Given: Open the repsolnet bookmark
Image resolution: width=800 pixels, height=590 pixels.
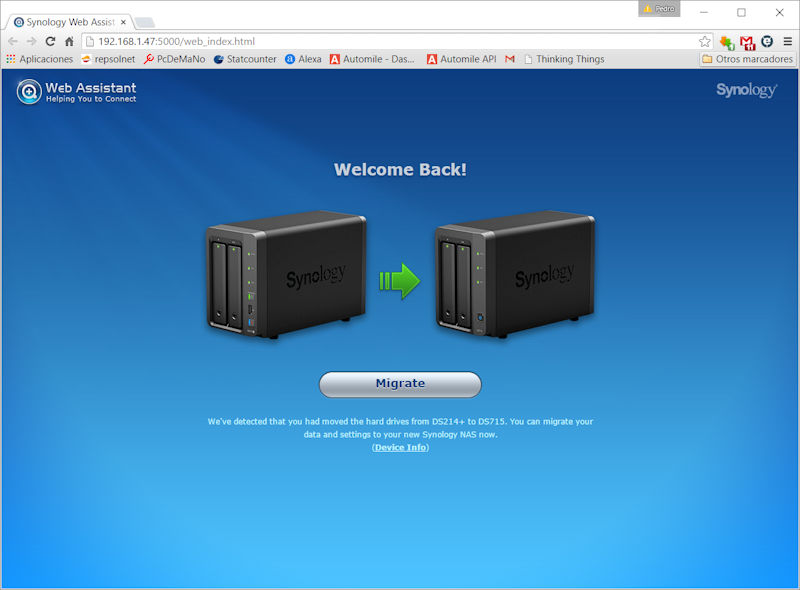Looking at the screenshot, I should tap(108, 59).
